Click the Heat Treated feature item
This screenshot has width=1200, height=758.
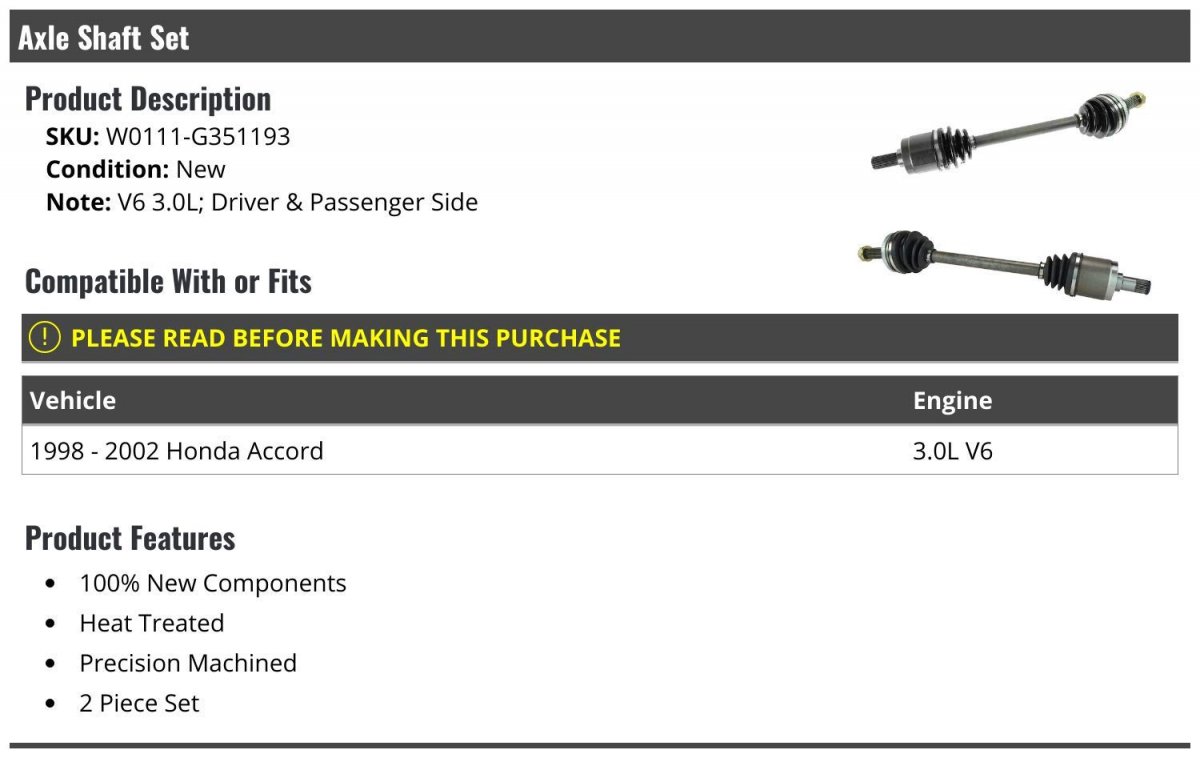click(152, 623)
